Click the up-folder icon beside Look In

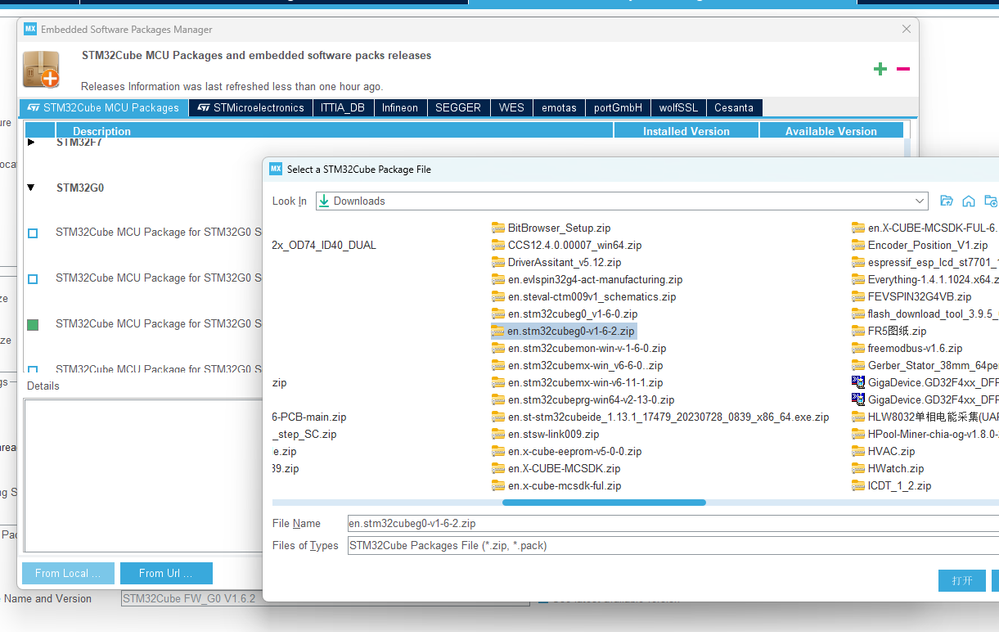tap(946, 201)
